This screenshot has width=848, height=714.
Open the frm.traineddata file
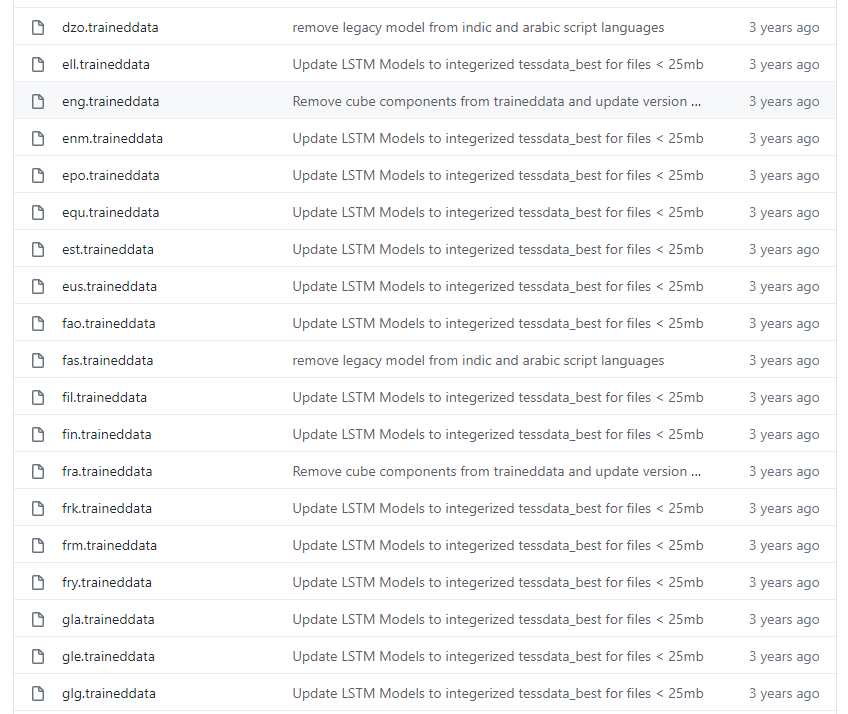pos(109,545)
